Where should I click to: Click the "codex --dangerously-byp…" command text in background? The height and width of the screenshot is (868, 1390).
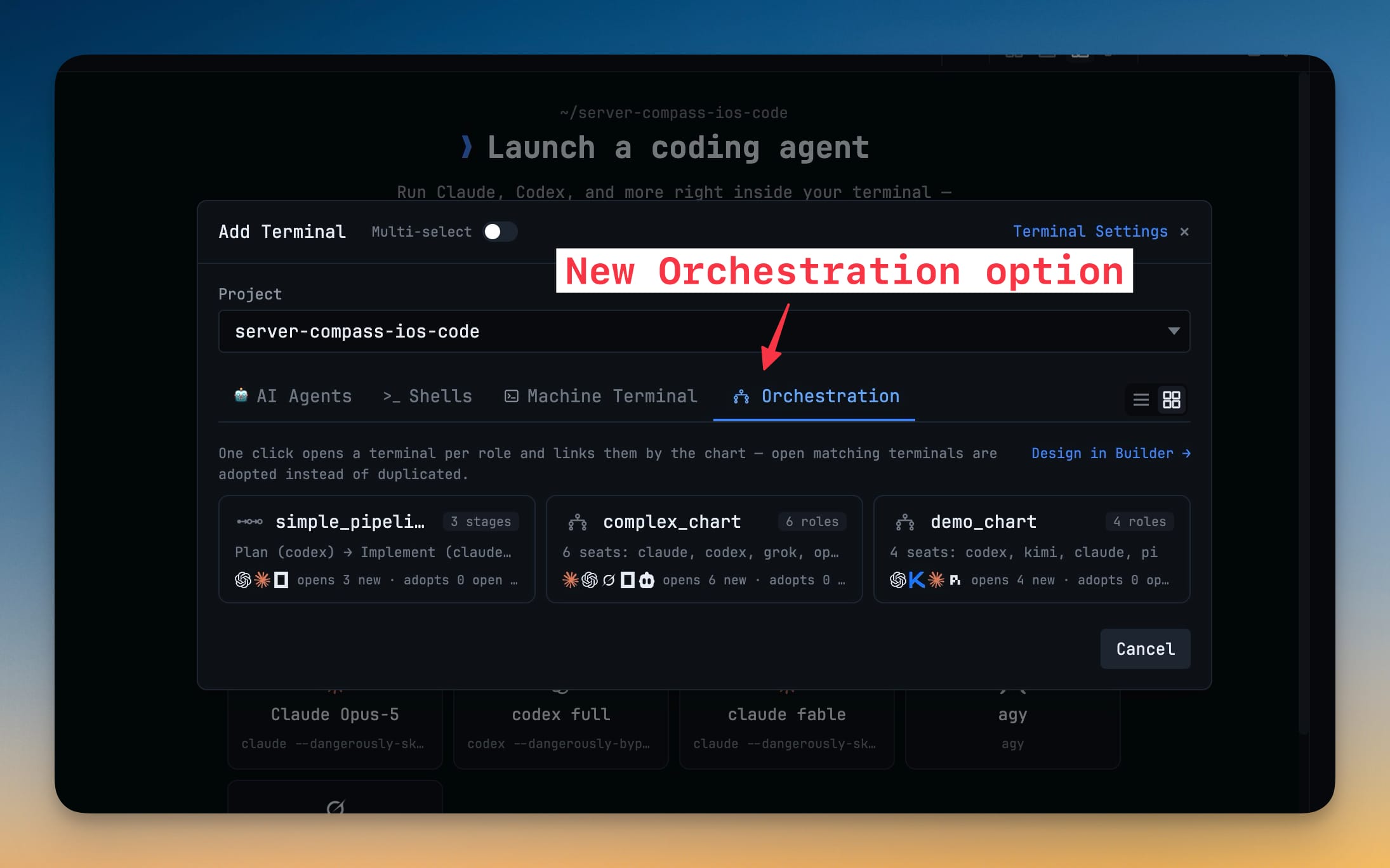[x=559, y=744]
